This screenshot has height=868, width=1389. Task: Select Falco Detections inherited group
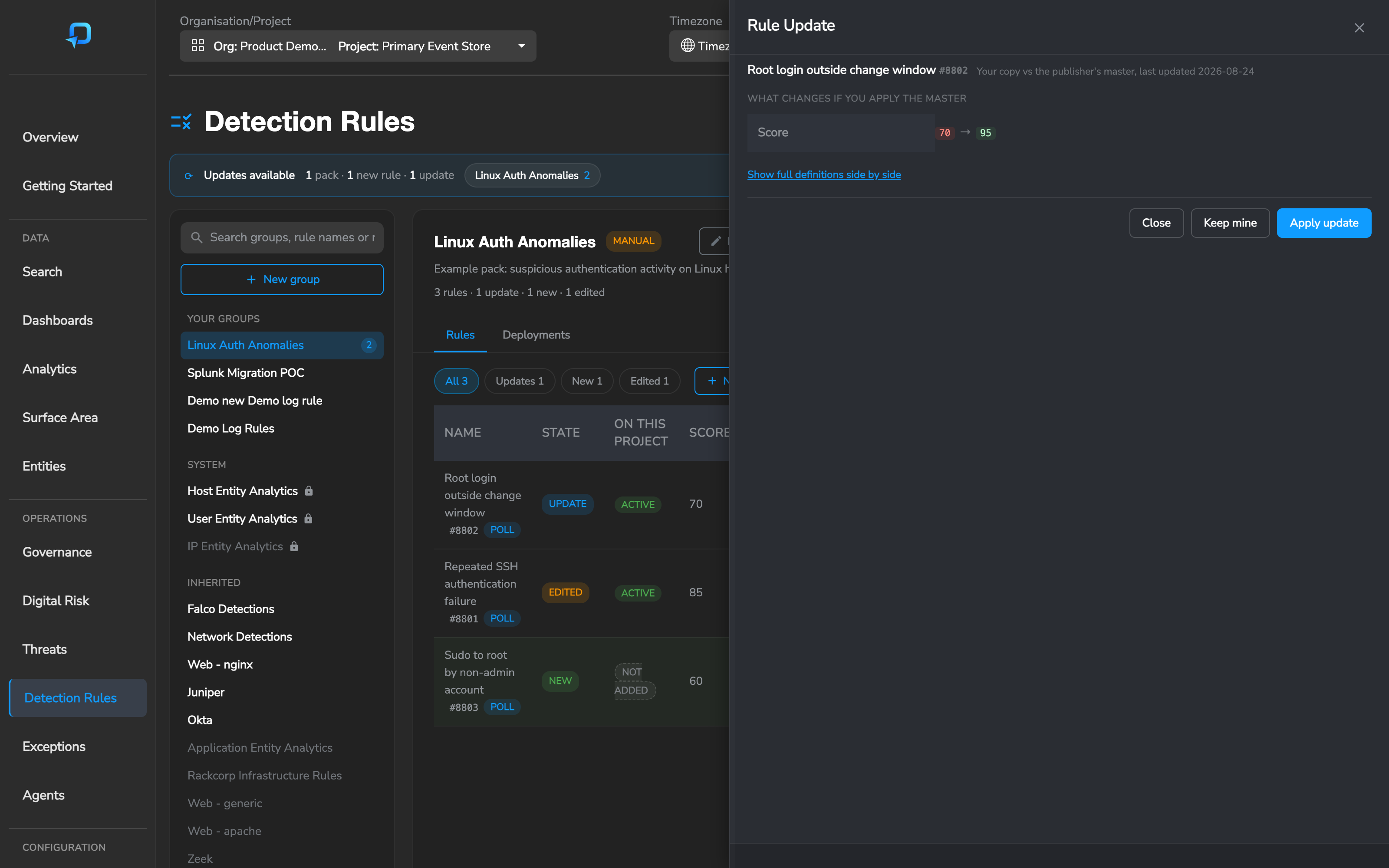[x=282, y=608]
